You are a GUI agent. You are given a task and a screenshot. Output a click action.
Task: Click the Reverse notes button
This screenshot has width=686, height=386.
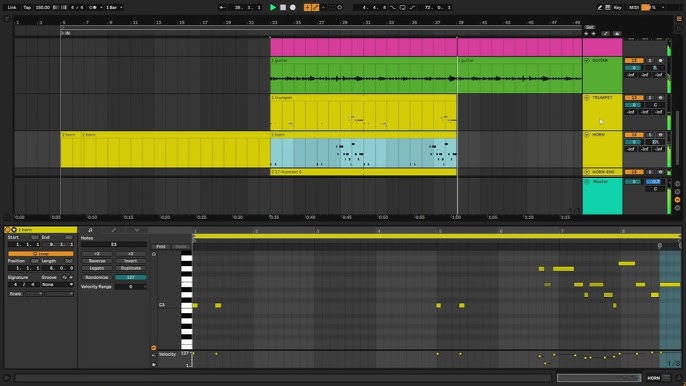point(97,261)
